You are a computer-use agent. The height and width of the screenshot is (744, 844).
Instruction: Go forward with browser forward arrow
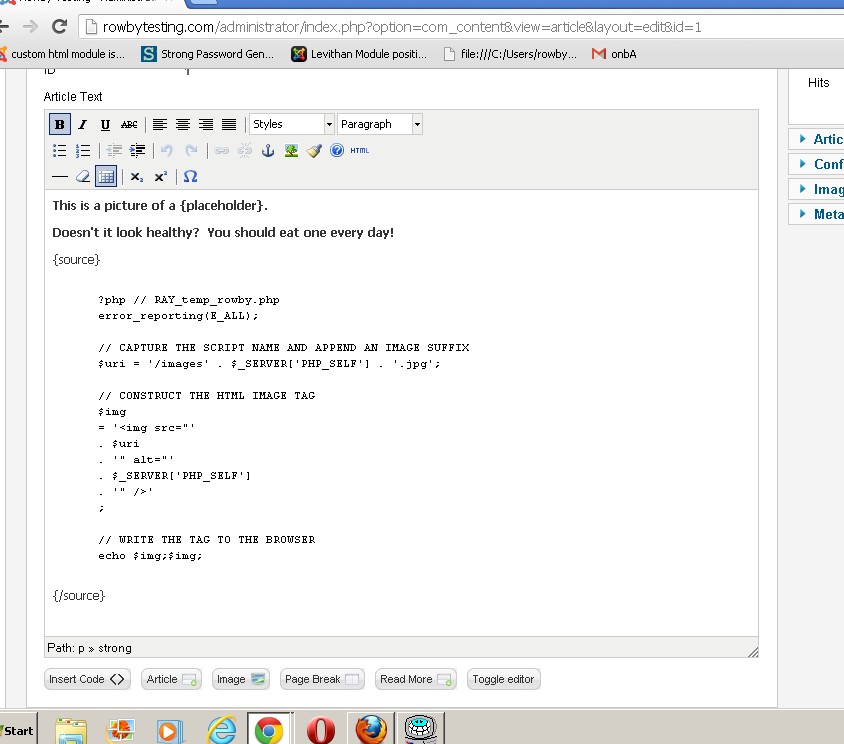(30, 26)
